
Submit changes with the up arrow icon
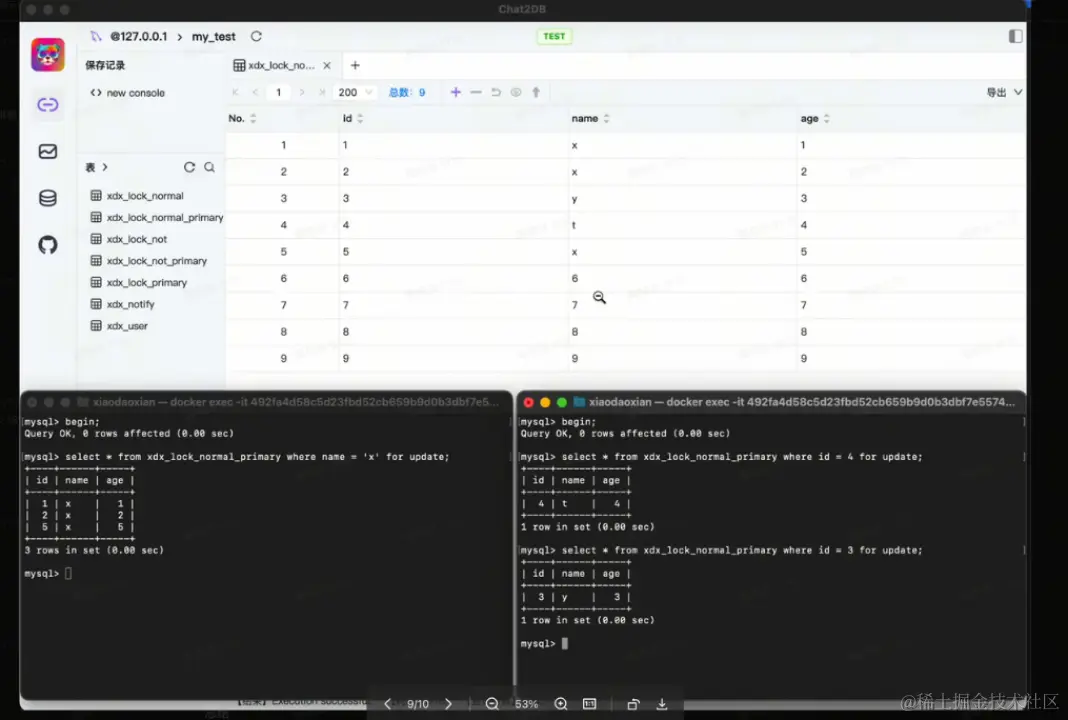[536, 92]
